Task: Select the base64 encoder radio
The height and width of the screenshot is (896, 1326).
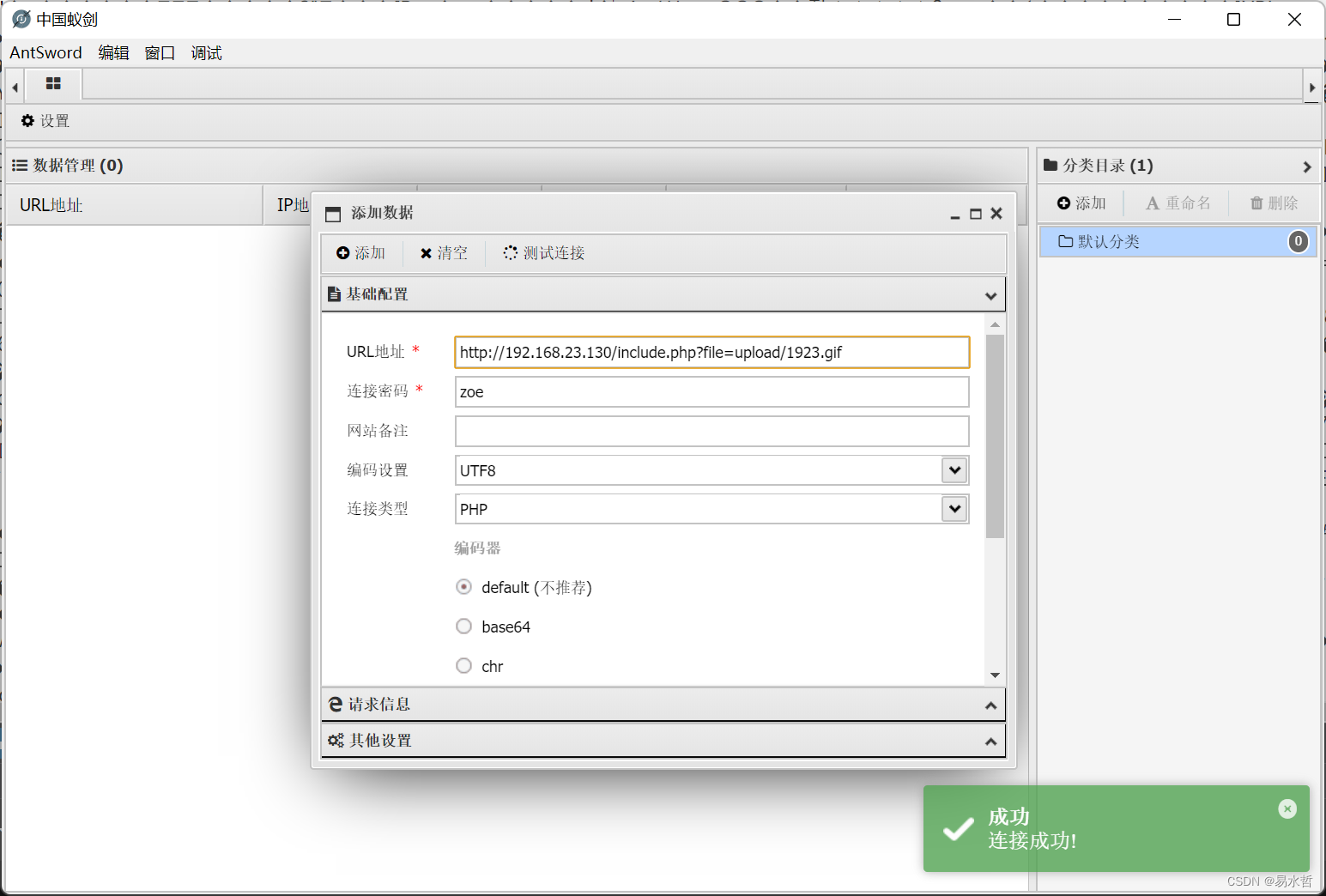Action: point(463,627)
